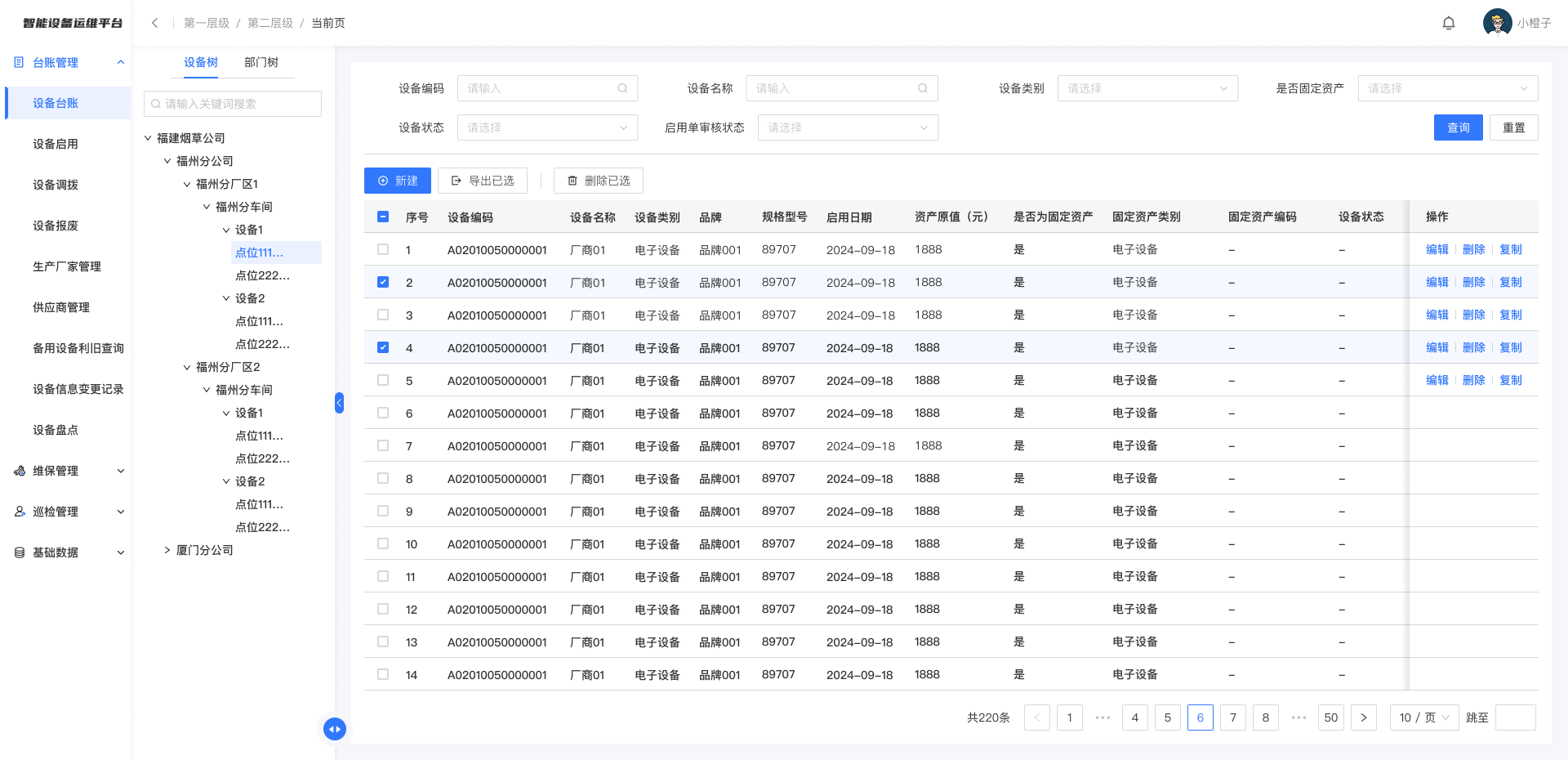Click 删除 link in row 3
The height and width of the screenshot is (760, 1568).
tap(1474, 315)
